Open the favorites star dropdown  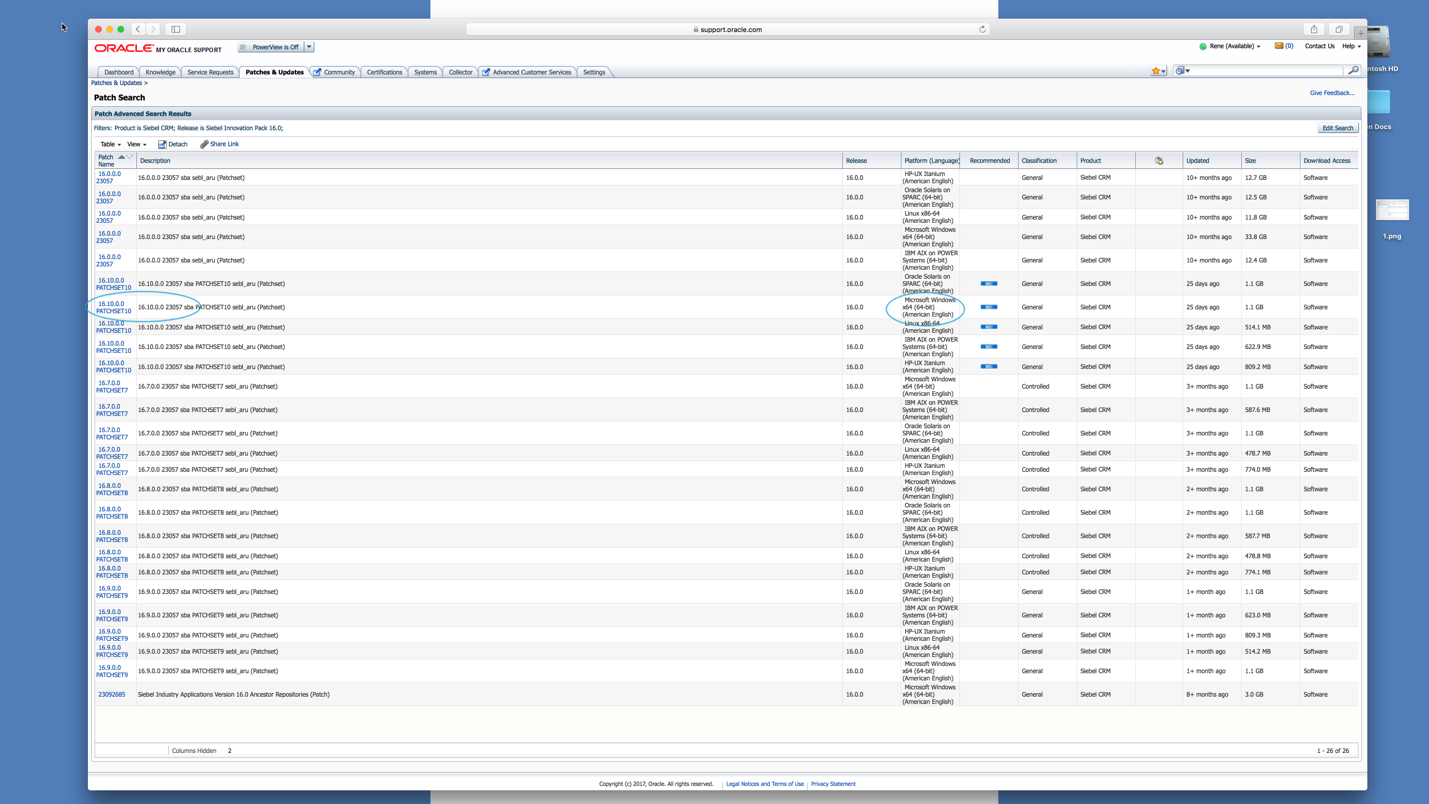click(x=1159, y=71)
